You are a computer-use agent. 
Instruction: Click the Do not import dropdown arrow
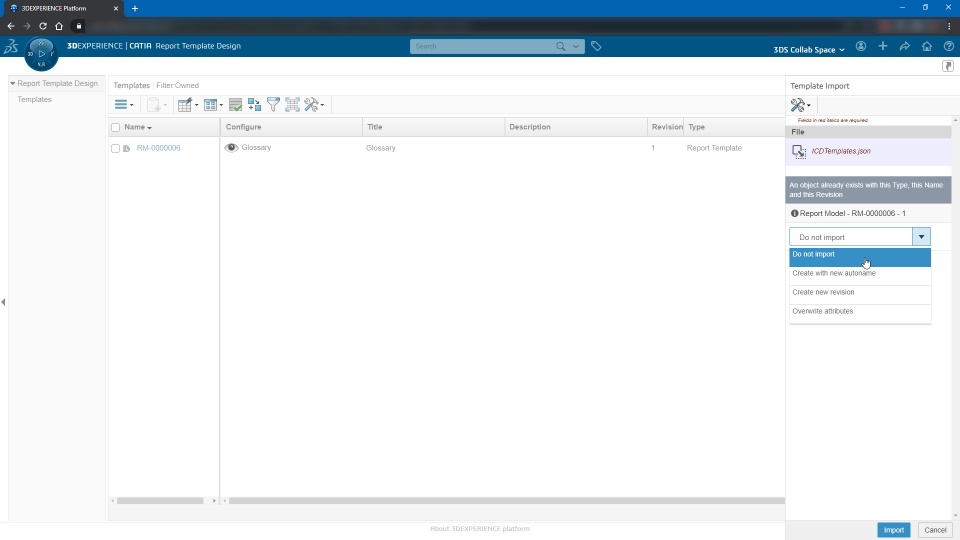[x=921, y=237]
